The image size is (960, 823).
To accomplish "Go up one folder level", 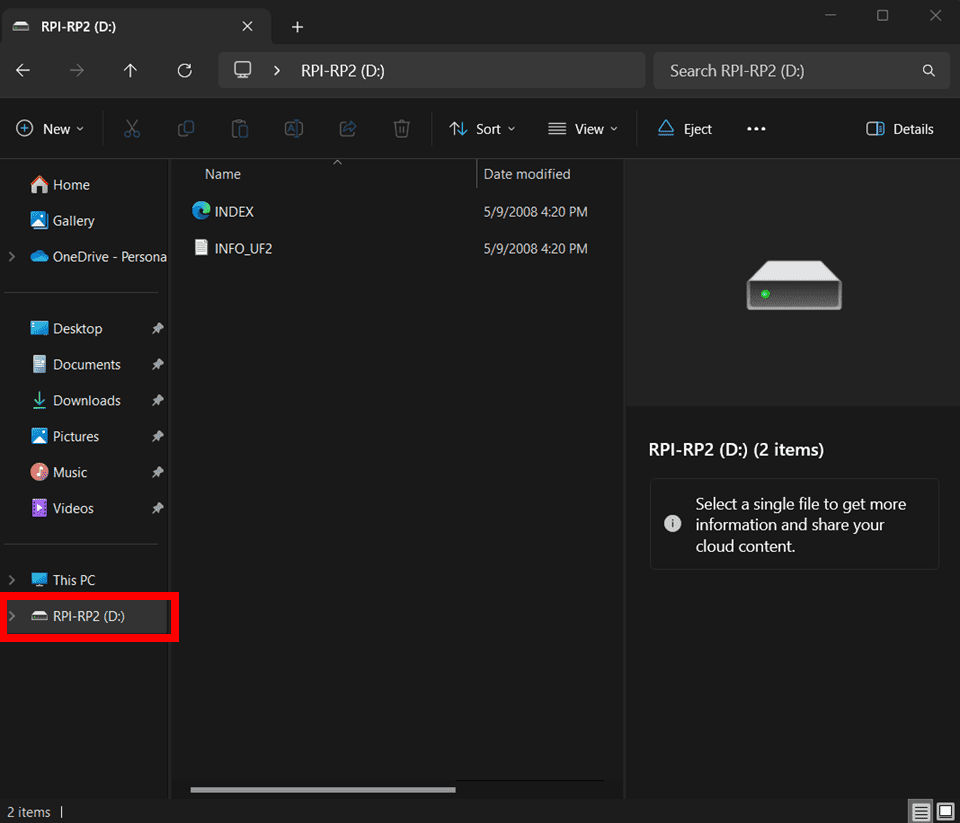I will (130, 70).
